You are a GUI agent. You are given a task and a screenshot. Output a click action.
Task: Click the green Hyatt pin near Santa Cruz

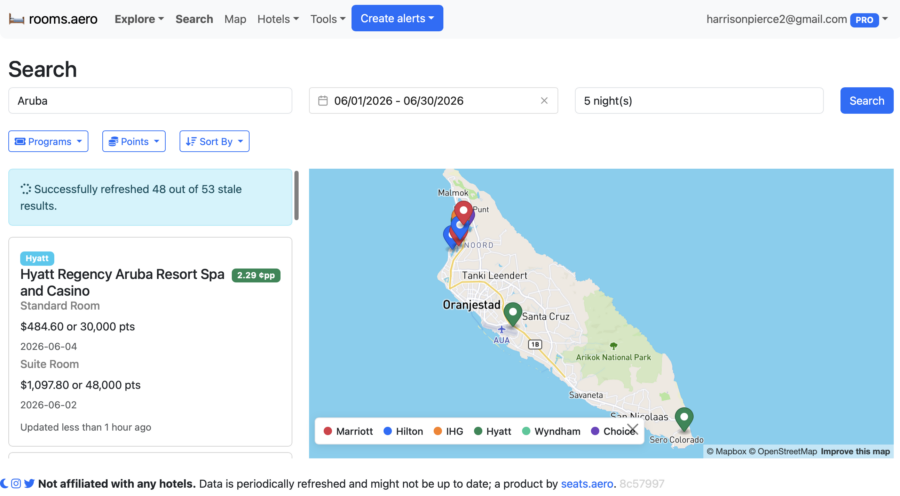(513, 315)
